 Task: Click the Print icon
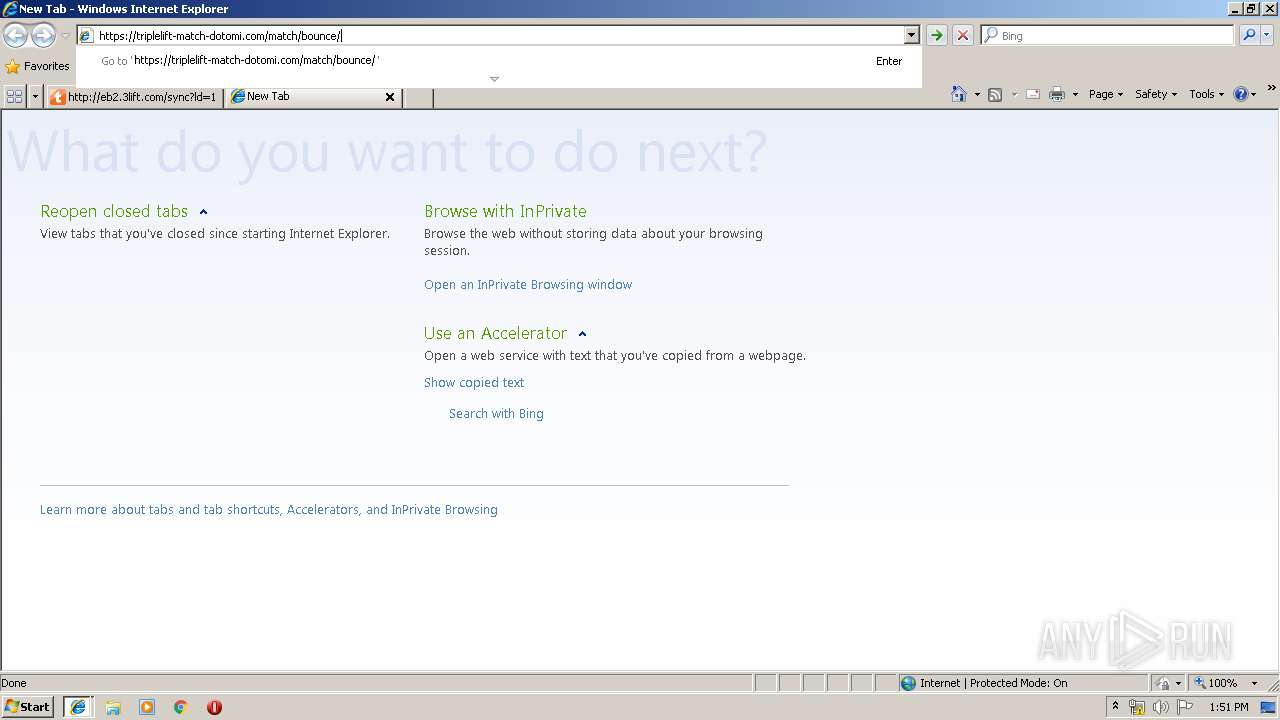point(1057,94)
